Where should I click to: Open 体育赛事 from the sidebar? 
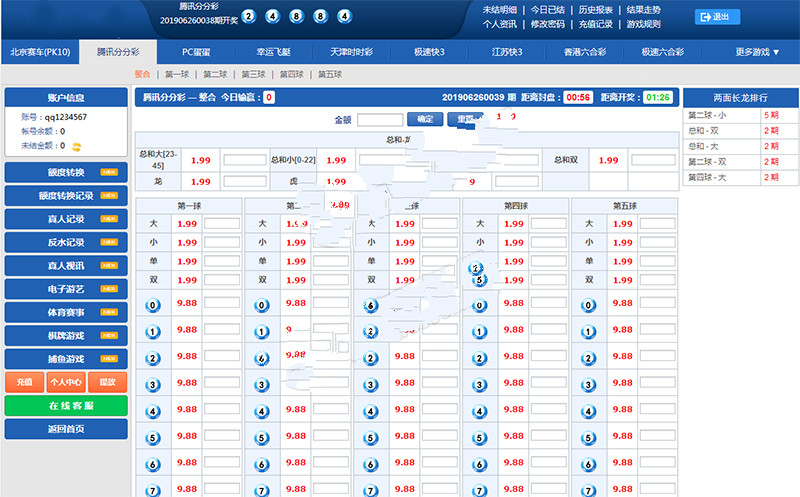tap(66, 312)
